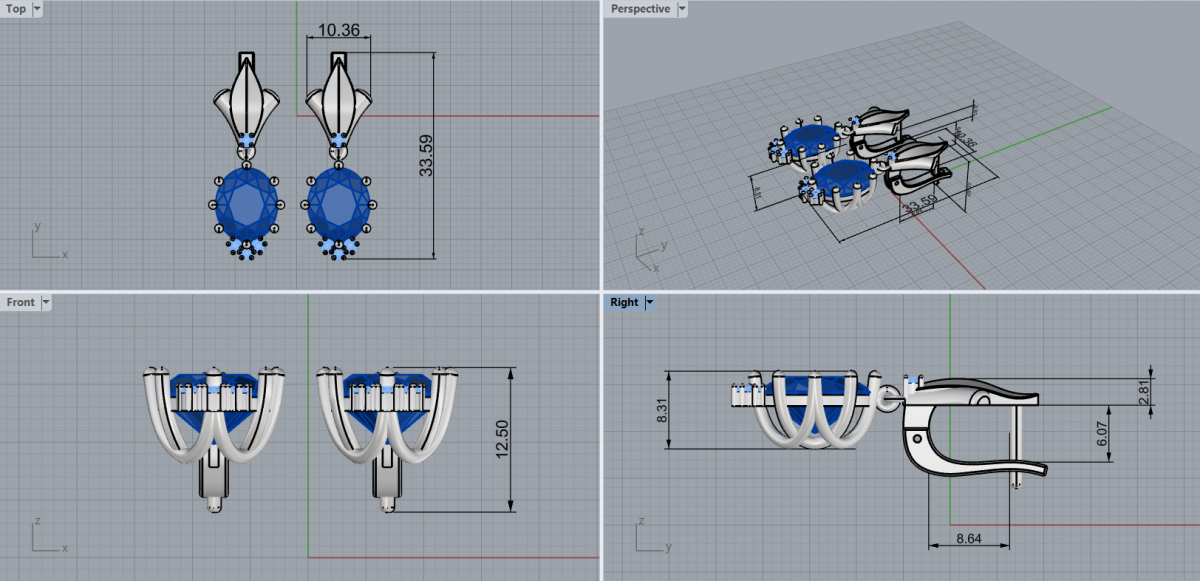Screen dimensions: 1200x581
Task: Activate the Top viewport title label
Action: click(x=16, y=9)
